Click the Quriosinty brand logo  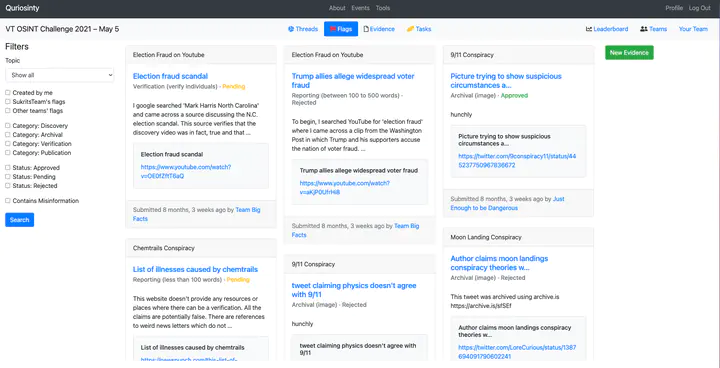coord(22,8)
